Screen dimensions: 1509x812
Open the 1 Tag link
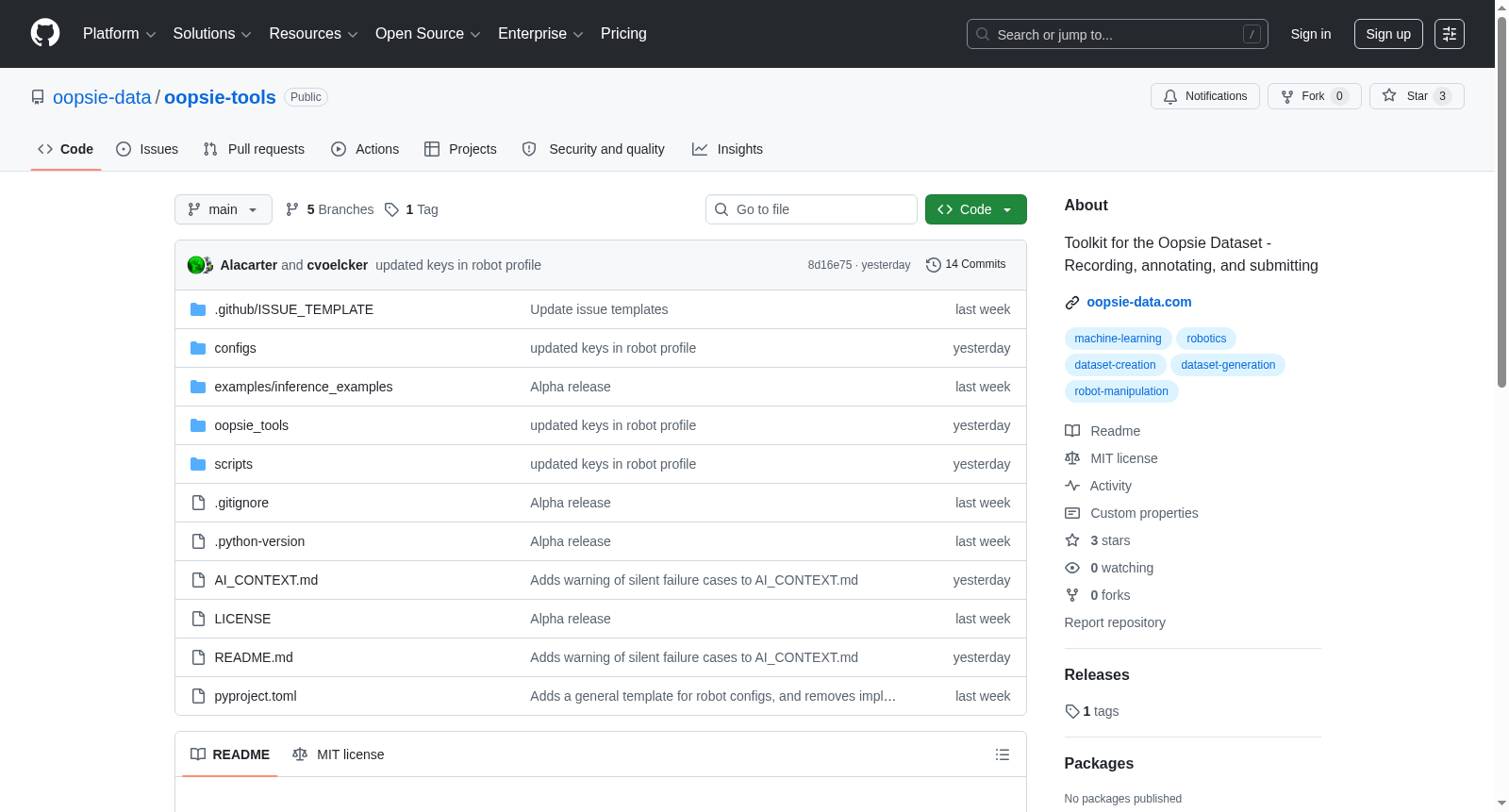(411, 209)
